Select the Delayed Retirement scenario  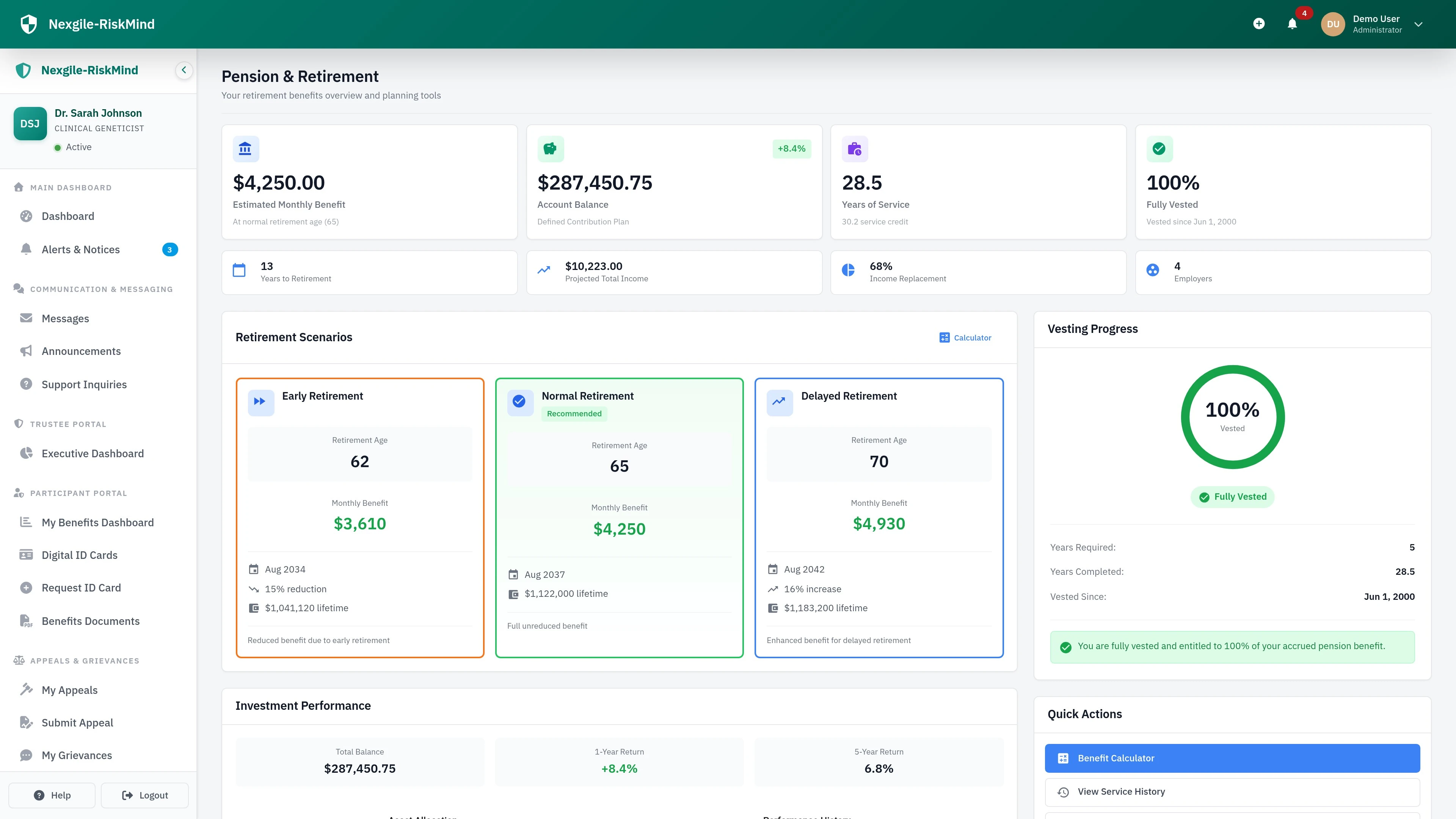(879, 517)
